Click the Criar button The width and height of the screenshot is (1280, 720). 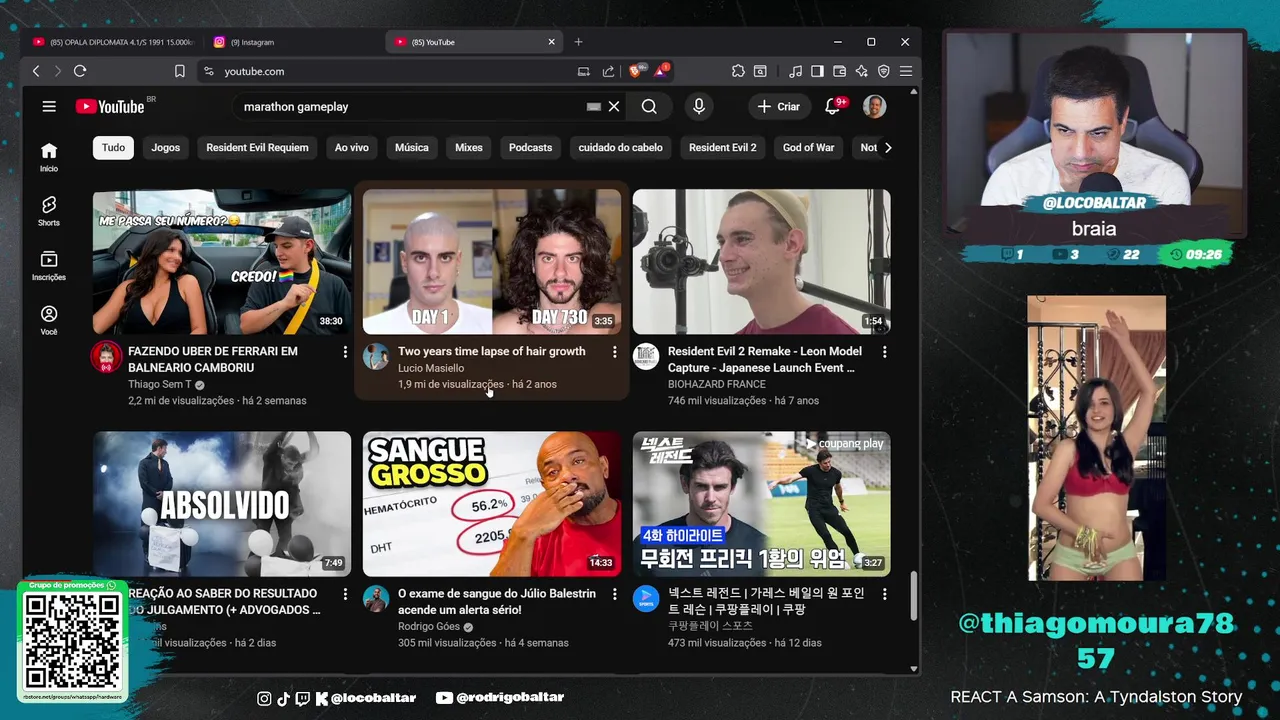pos(778,106)
